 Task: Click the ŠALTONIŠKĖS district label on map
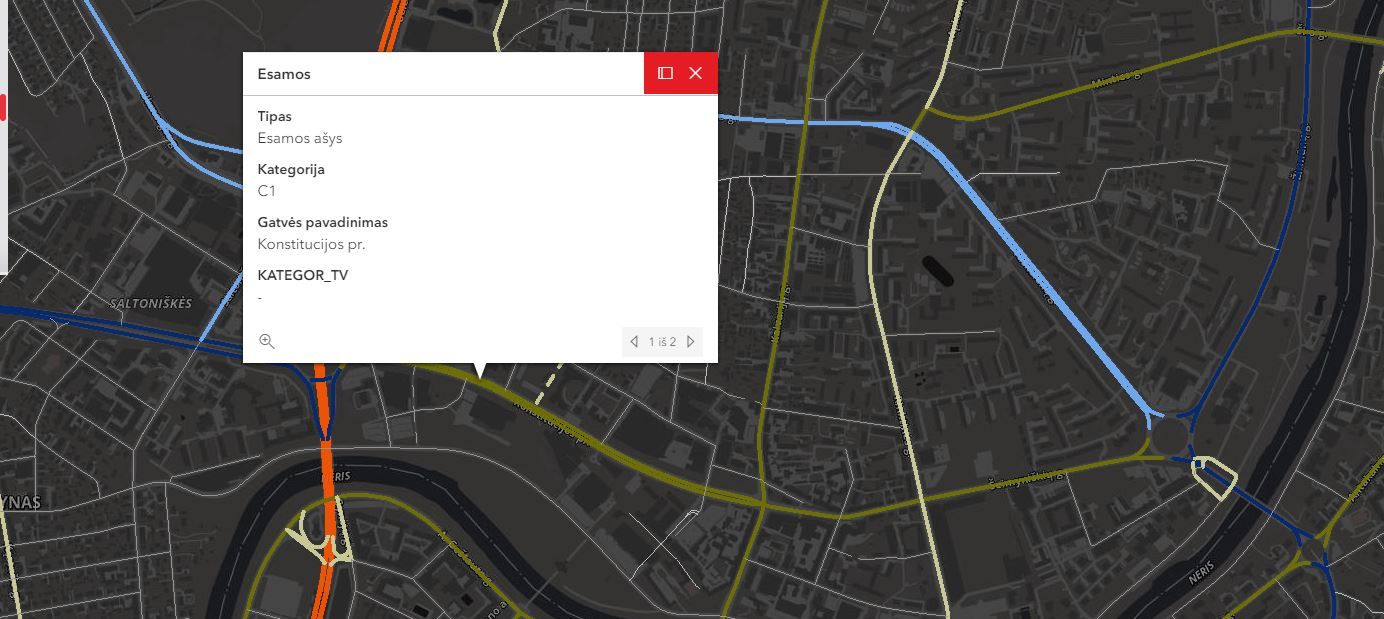pyautogui.click(x=151, y=303)
